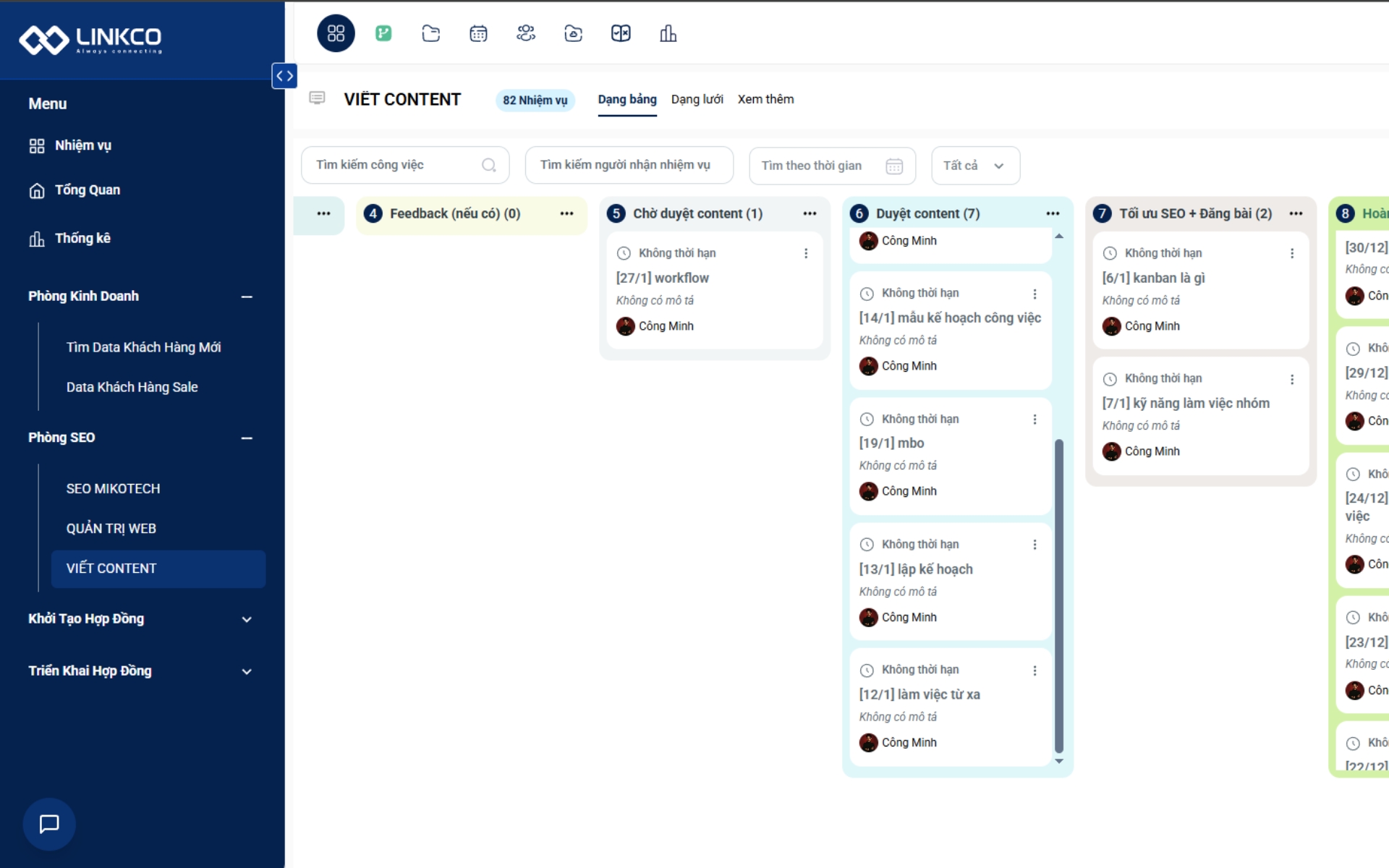
Task: Click the team members icon in toolbar
Action: (526, 33)
